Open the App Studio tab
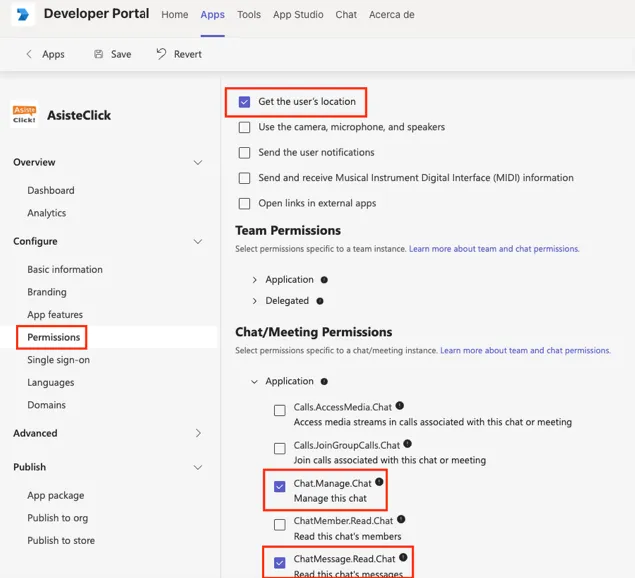The image size is (635, 578). pos(298,15)
